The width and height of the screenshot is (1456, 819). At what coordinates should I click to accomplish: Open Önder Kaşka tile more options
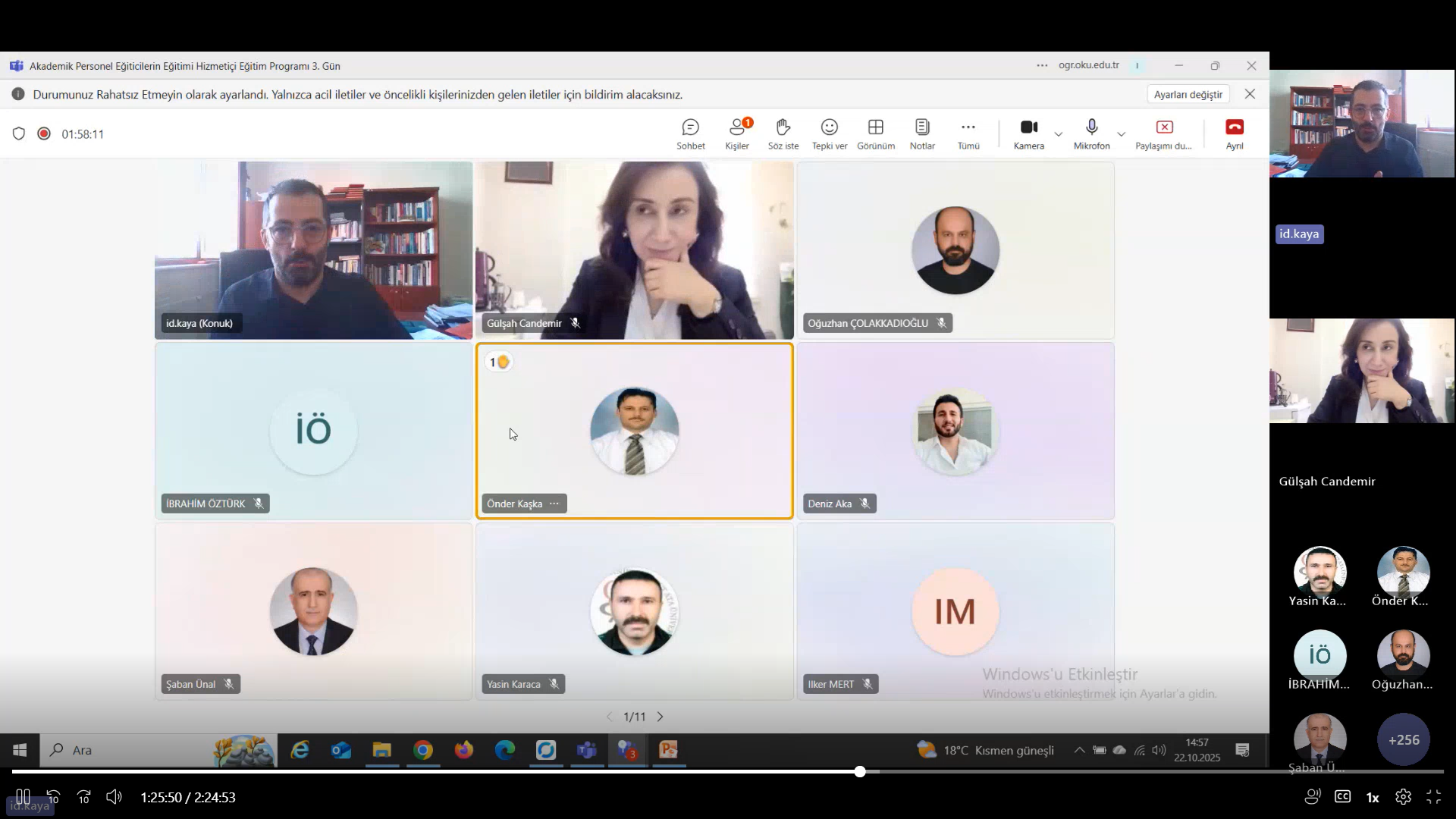554,504
